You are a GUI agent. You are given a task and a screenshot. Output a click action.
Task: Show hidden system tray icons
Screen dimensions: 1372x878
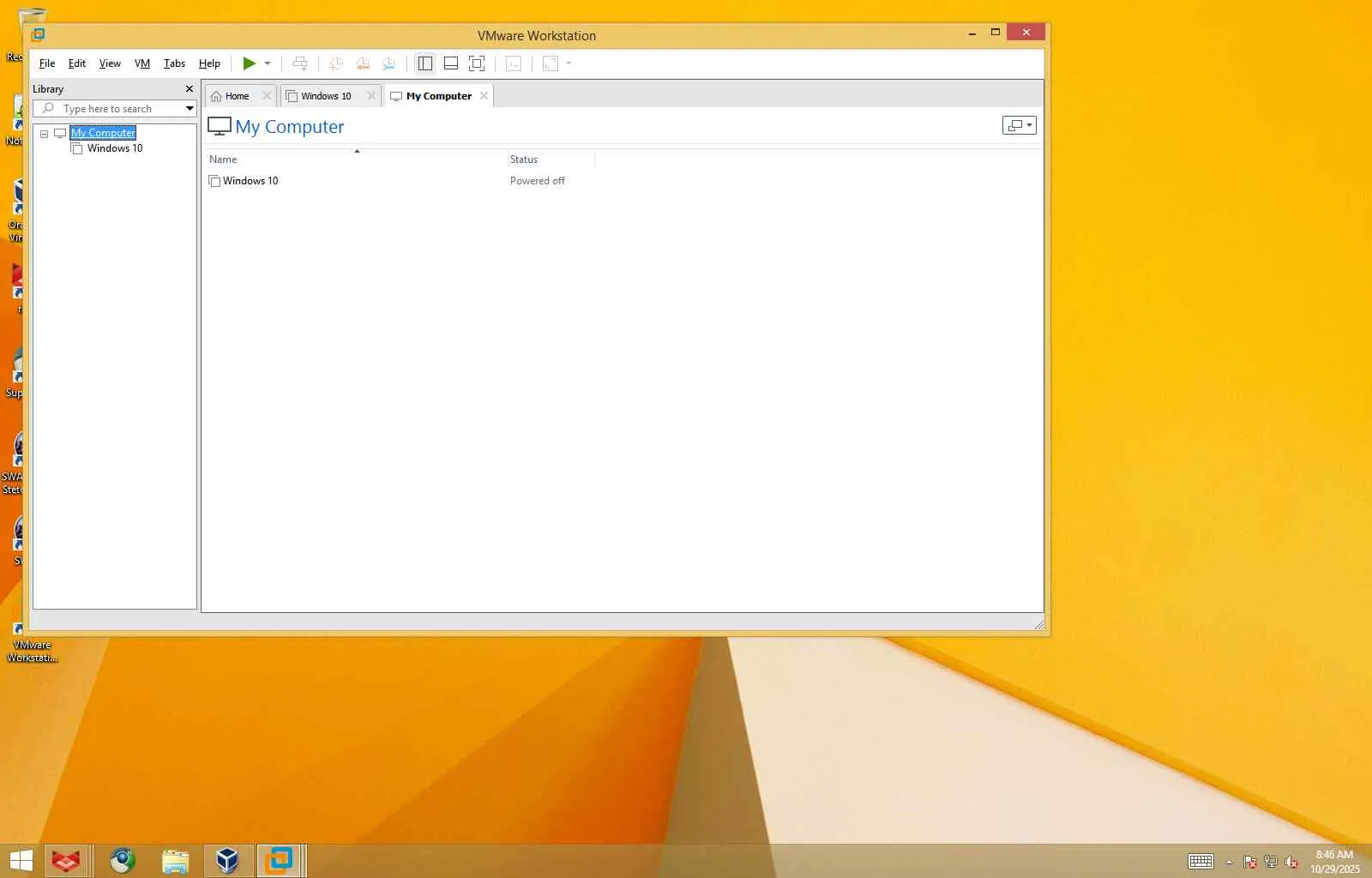(x=1229, y=862)
